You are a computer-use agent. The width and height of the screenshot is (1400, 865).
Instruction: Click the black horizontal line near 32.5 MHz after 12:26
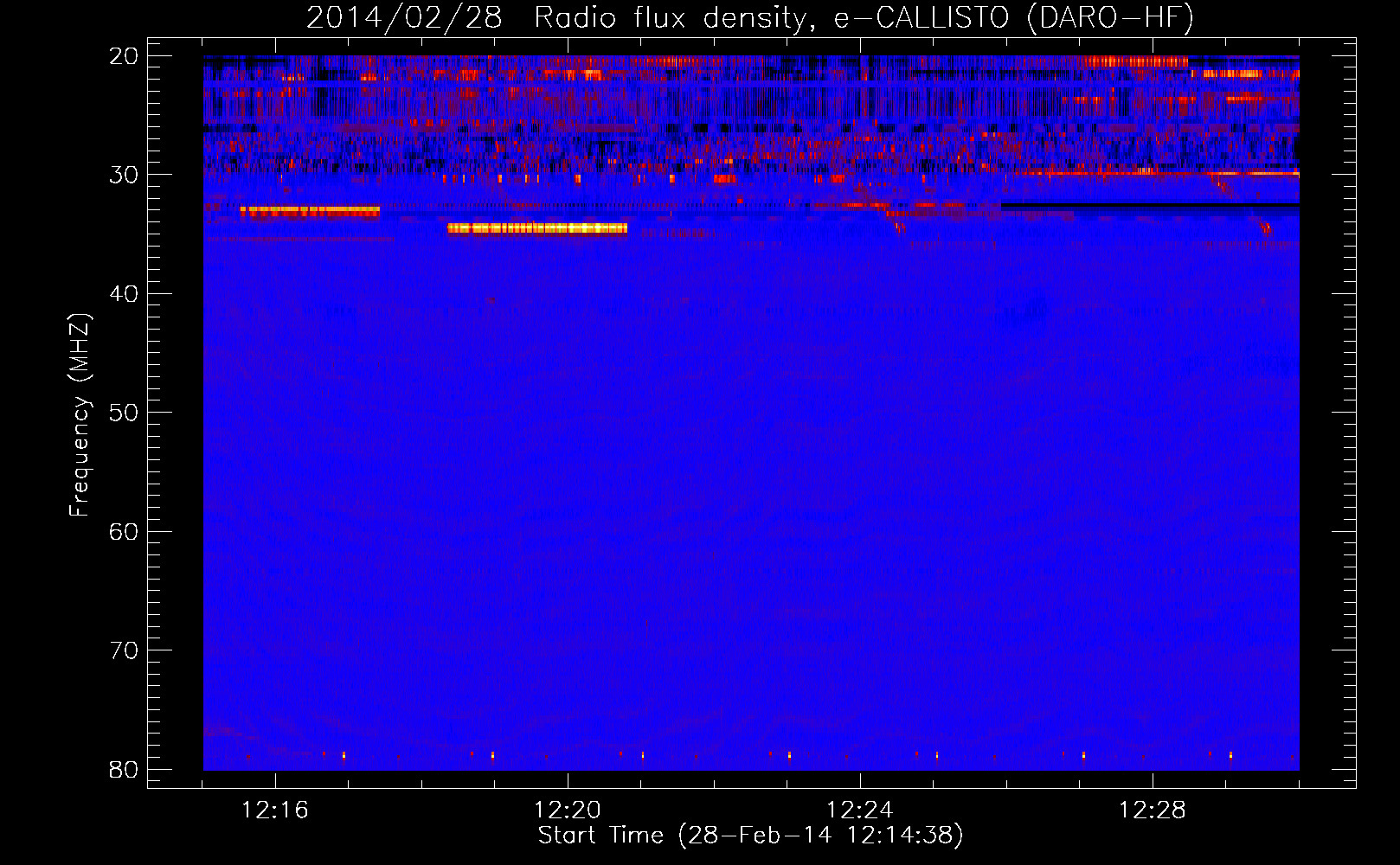tap(1150, 205)
